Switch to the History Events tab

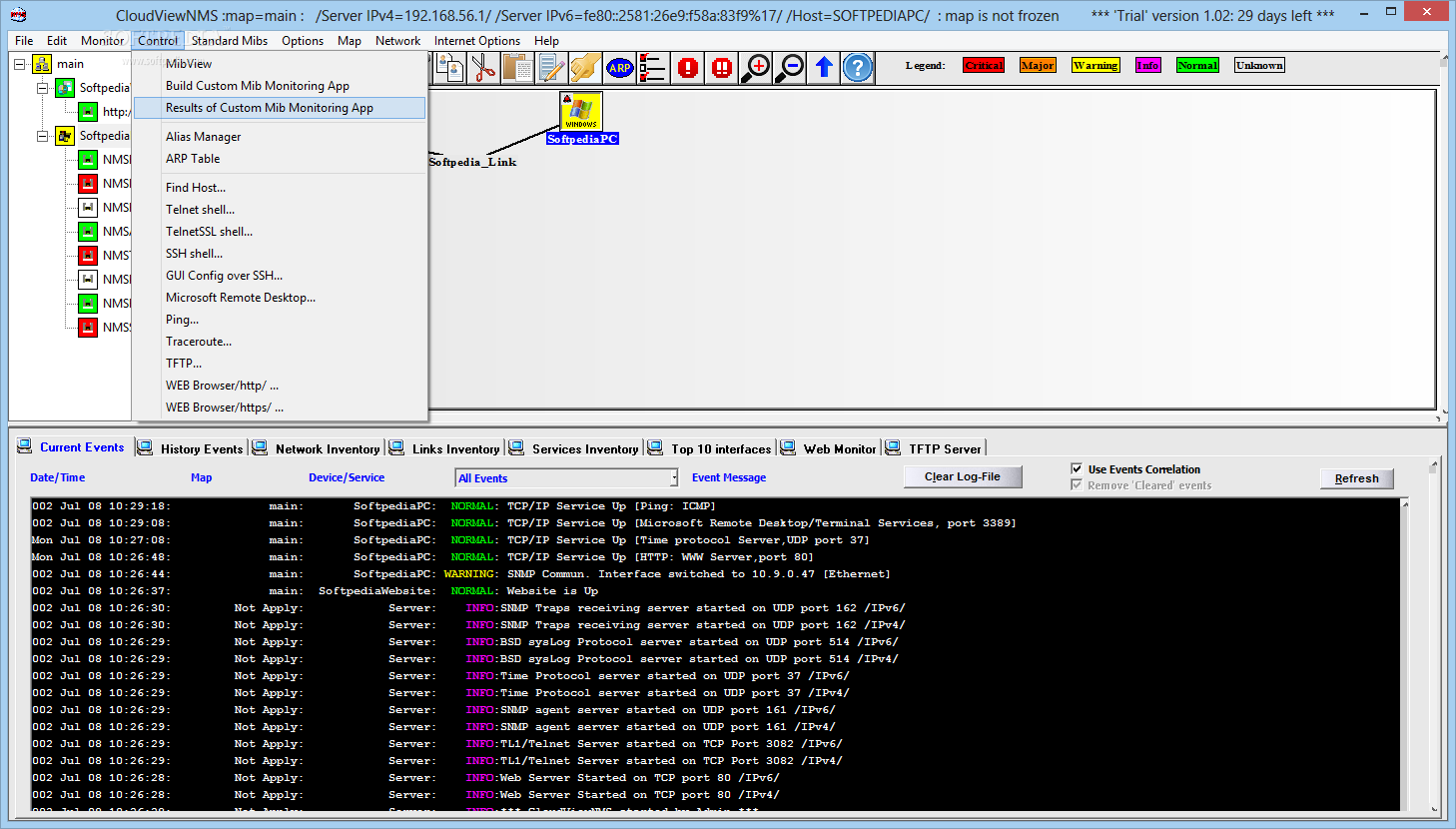click(x=191, y=448)
